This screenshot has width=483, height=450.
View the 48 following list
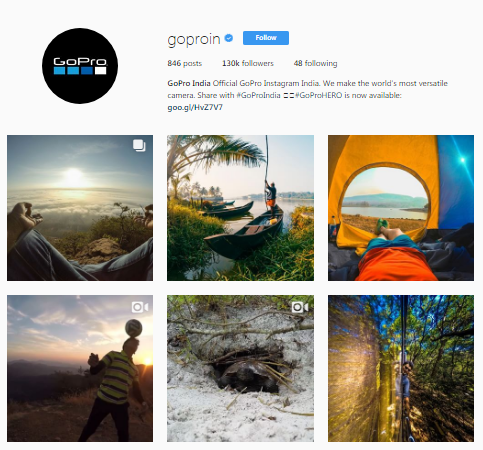pyautogui.click(x=315, y=63)
